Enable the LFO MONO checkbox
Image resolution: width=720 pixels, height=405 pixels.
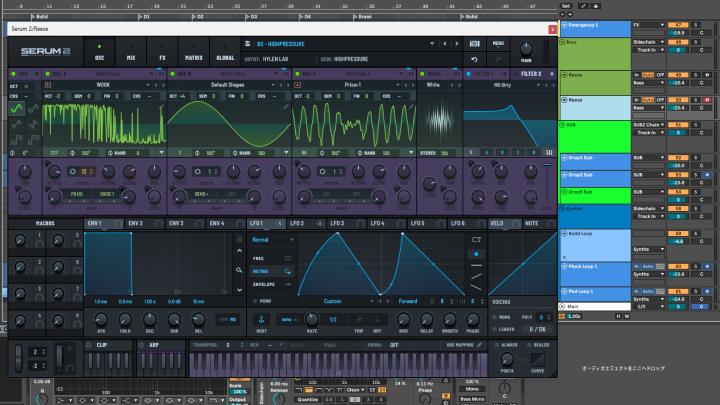(255, 301)
